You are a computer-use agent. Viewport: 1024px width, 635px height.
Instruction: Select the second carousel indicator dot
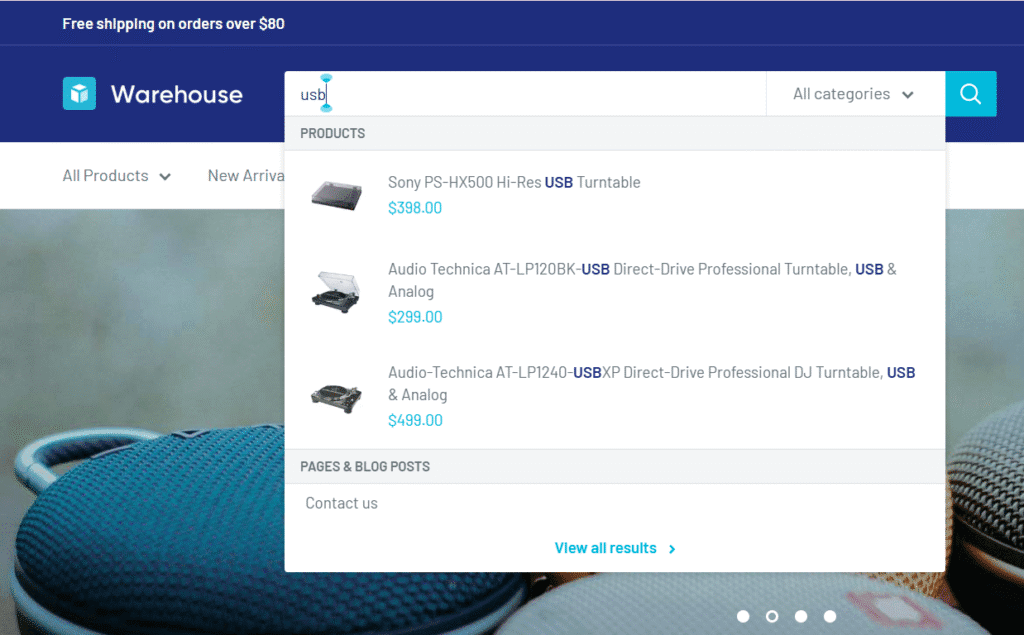(x=772, y=616)
